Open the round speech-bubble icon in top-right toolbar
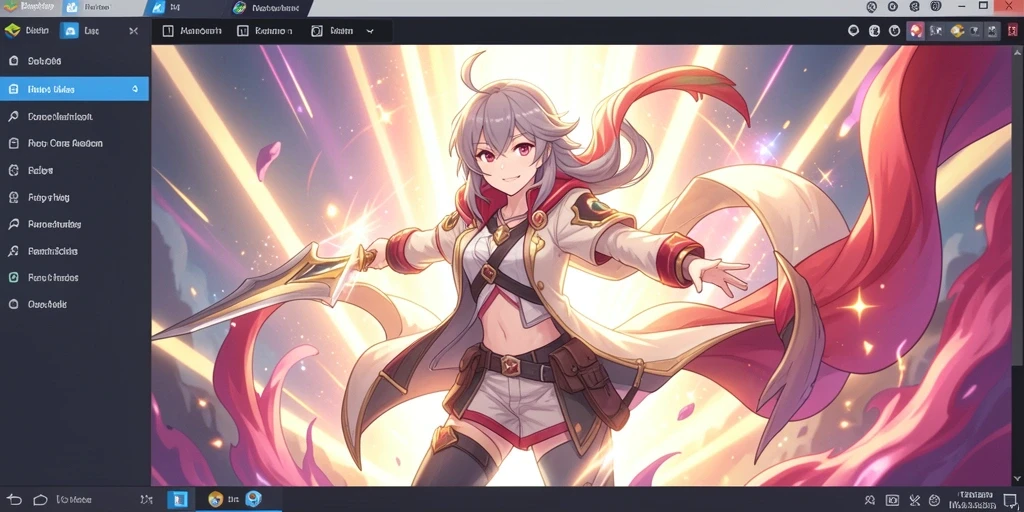The height and width of the screenshot is (512, 1024). click(x=853, y=31)
